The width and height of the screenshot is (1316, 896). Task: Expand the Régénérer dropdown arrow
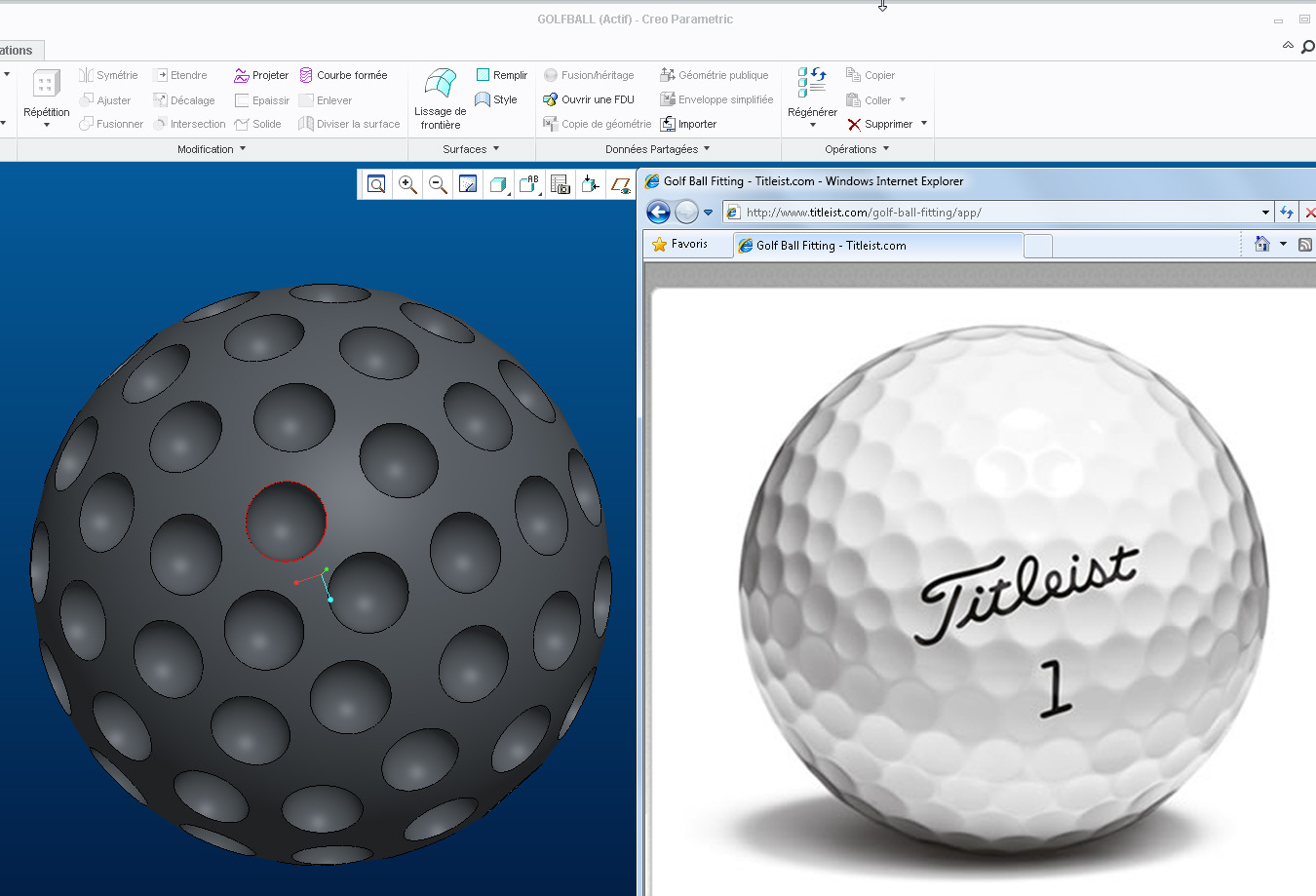coord(813,125)
